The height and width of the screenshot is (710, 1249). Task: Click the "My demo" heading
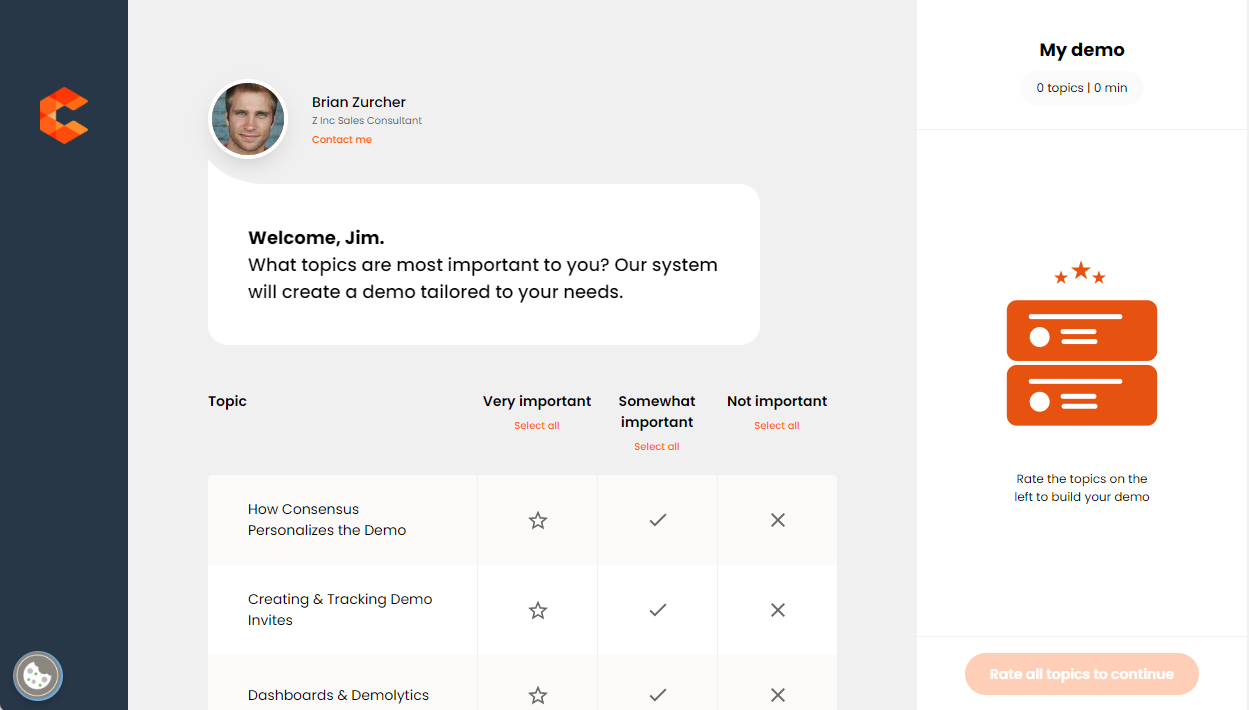(x=1082, y=49)
